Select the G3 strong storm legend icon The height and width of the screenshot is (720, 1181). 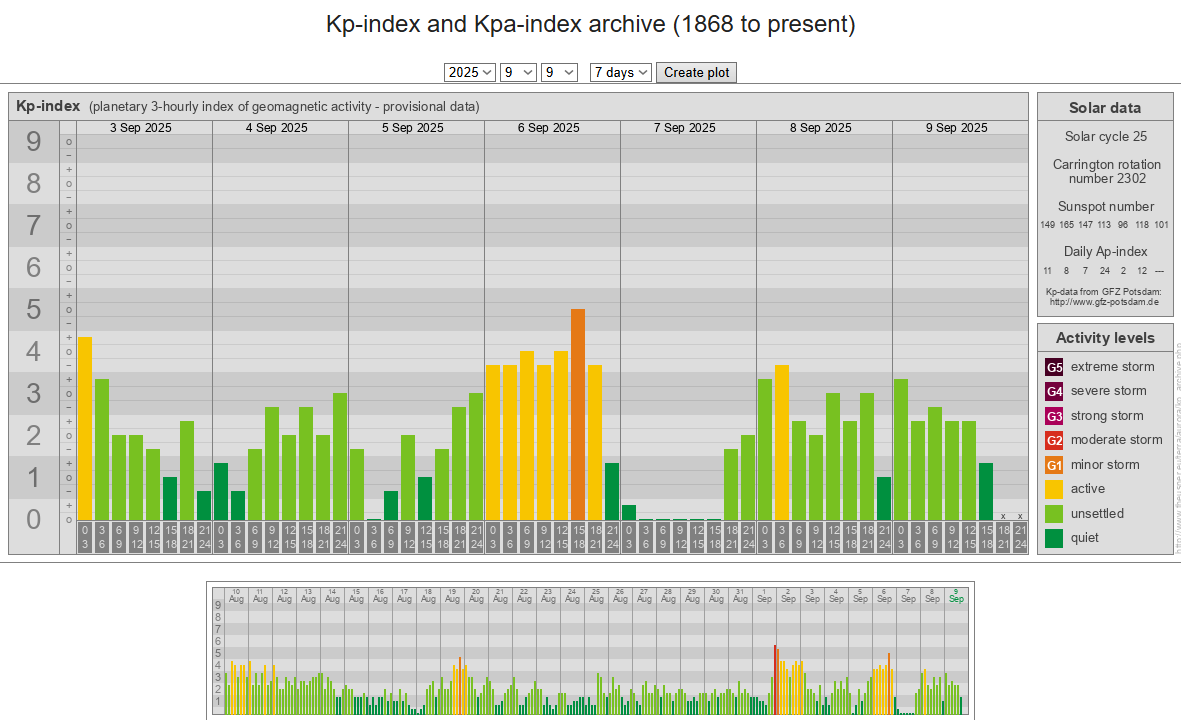tap(1054, 416)
